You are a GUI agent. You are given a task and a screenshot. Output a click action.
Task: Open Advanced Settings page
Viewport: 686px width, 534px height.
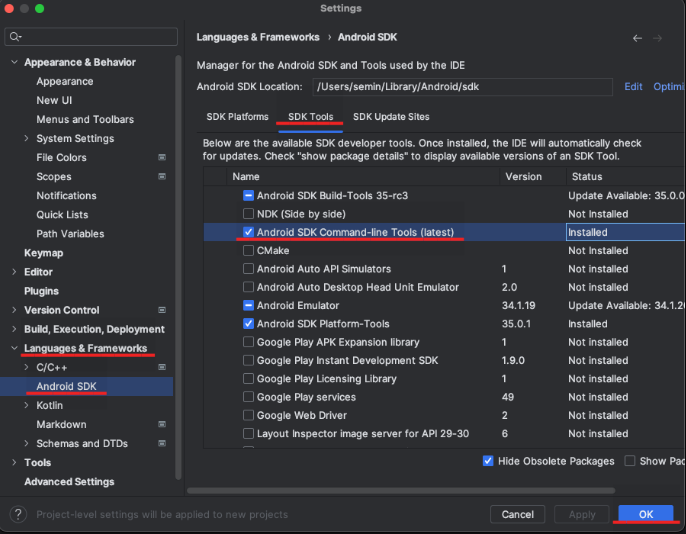(69, 482)
